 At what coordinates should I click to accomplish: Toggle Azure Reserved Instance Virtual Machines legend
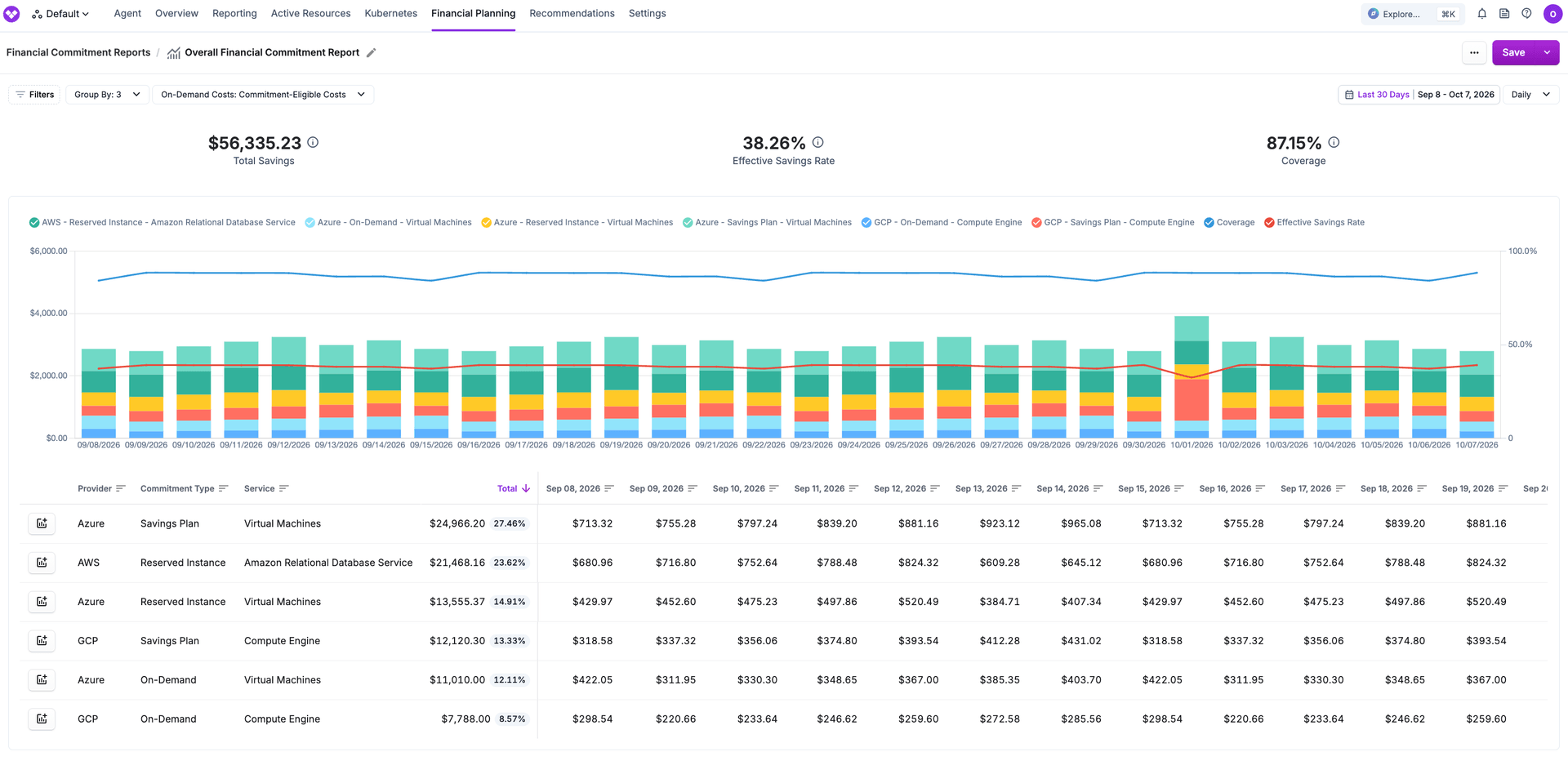tap(577, 223)
